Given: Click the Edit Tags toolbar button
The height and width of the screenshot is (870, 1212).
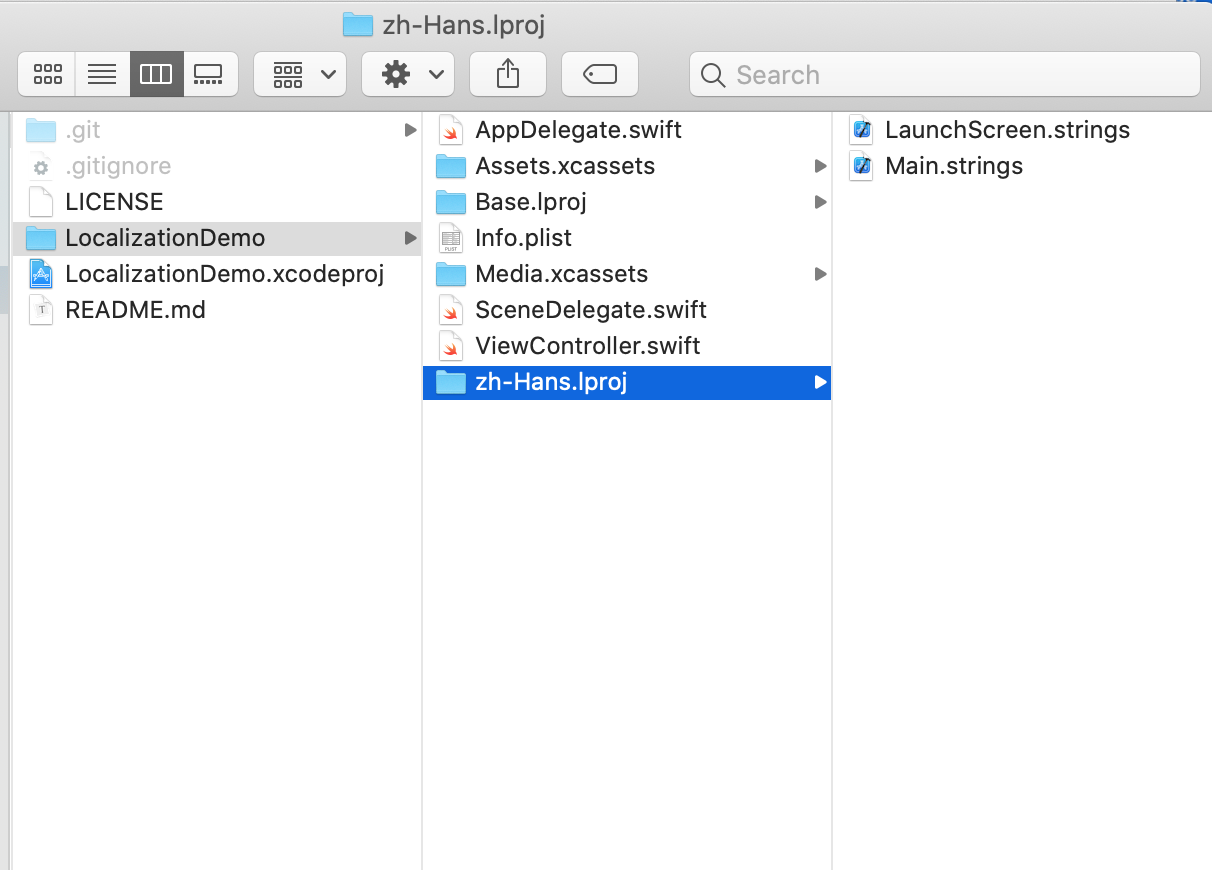Looking at the screenshot, I should point(600,74).
